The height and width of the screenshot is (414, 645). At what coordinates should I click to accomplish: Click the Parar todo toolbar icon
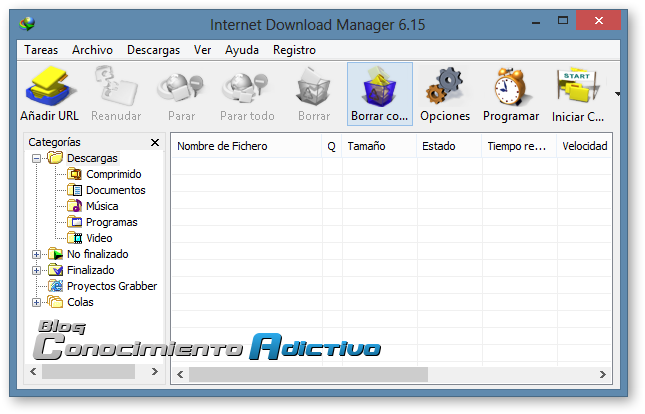(x=246, y=87)
